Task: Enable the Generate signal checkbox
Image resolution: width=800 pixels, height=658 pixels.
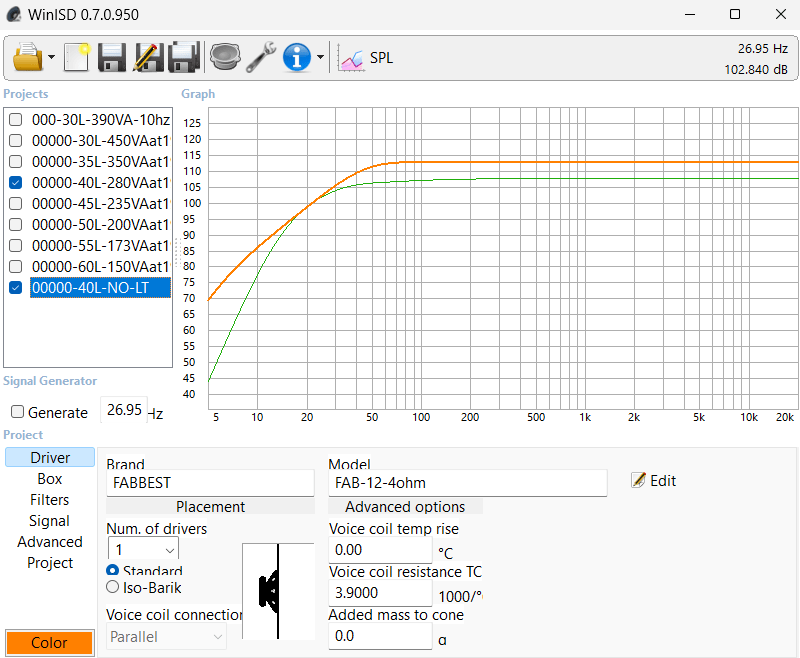Action: pyautogui.click(x=17, y=412)
